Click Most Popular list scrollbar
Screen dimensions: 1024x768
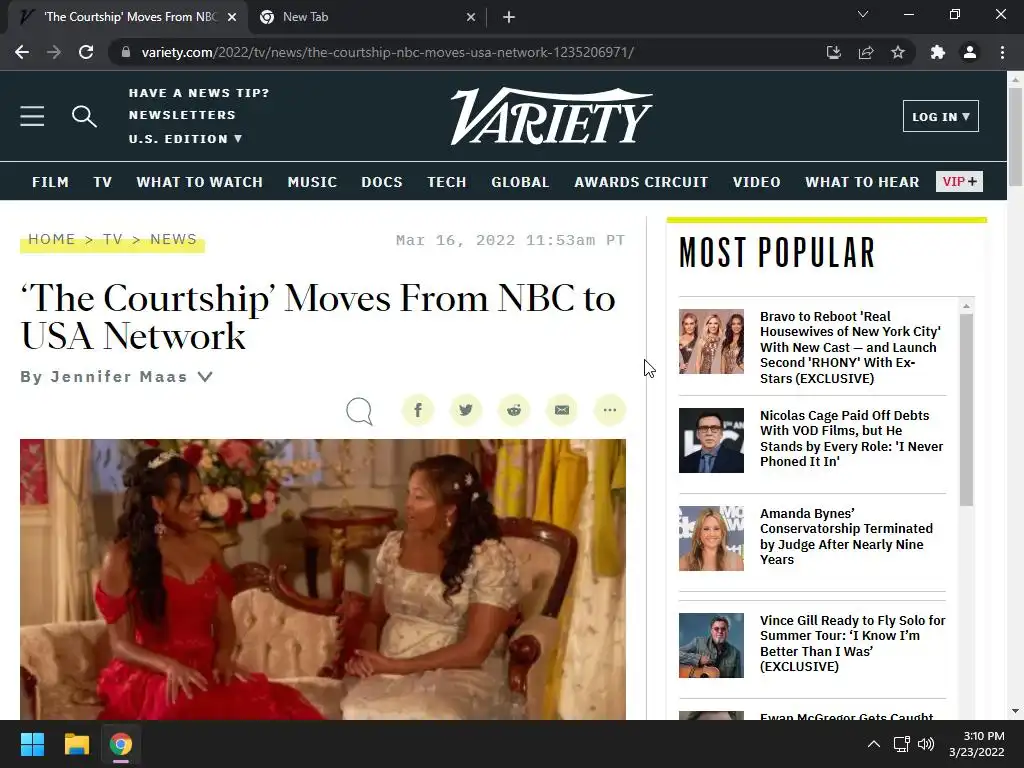pyautogui.click(x=966, y=409)
